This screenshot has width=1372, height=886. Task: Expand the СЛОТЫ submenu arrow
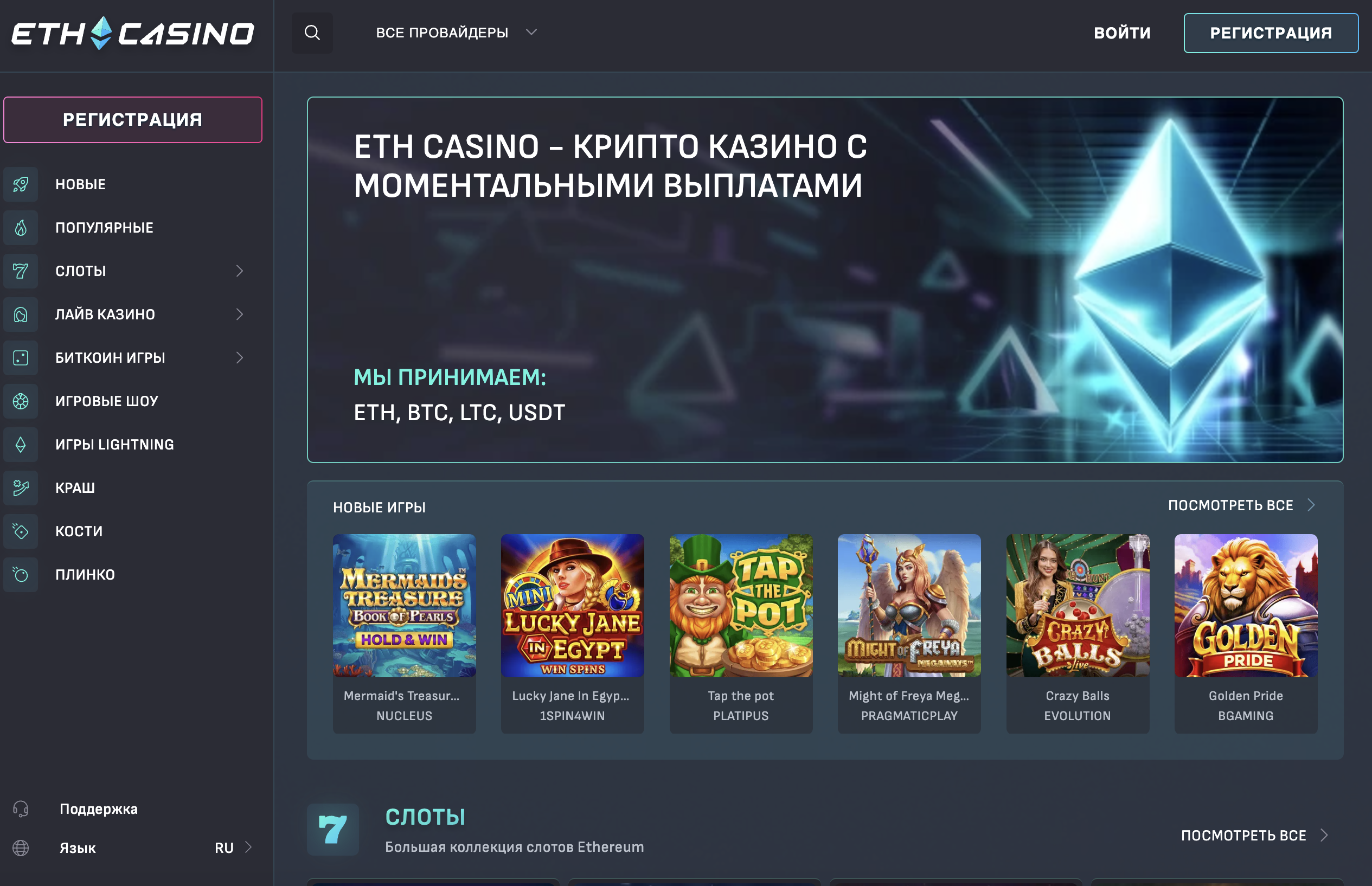pos(240,271)
